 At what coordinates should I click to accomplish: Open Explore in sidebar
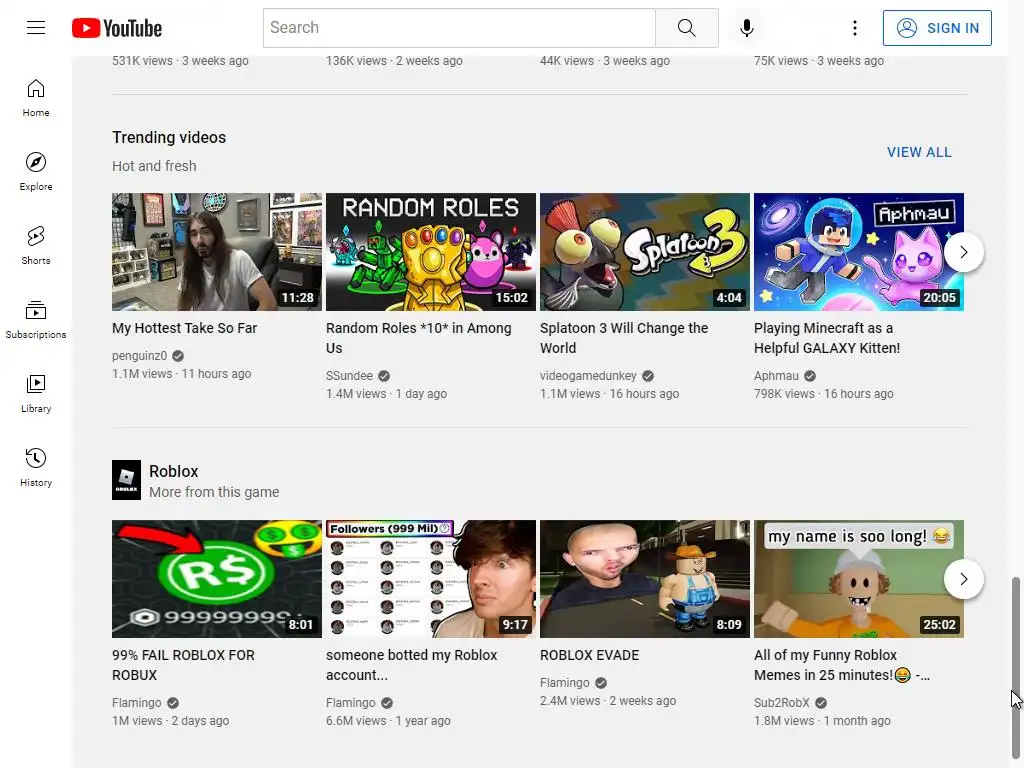click(36, 172)
